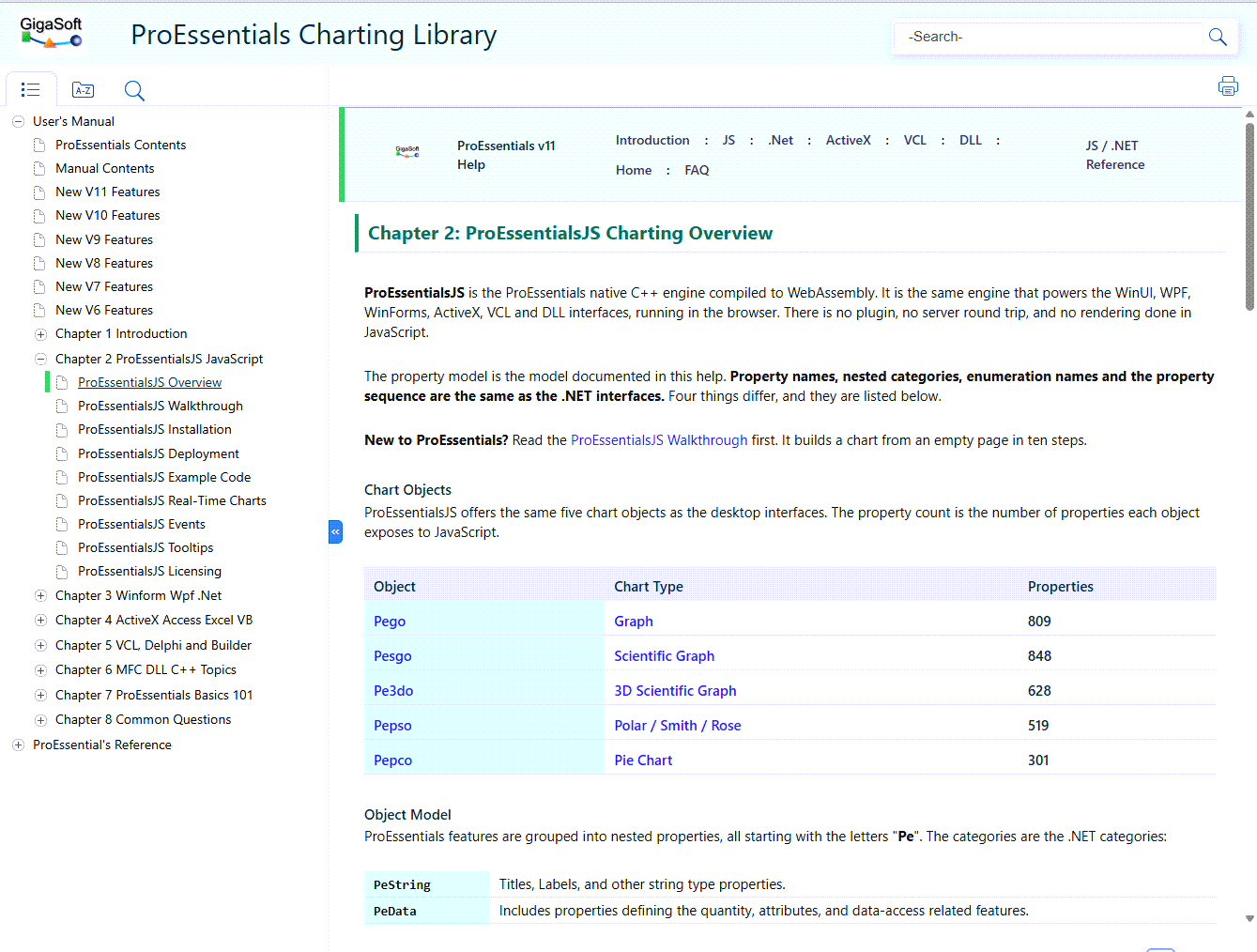The image size is (1257, 952).
Task: Open the Graph chart type link
Action: tap(634, 622)
